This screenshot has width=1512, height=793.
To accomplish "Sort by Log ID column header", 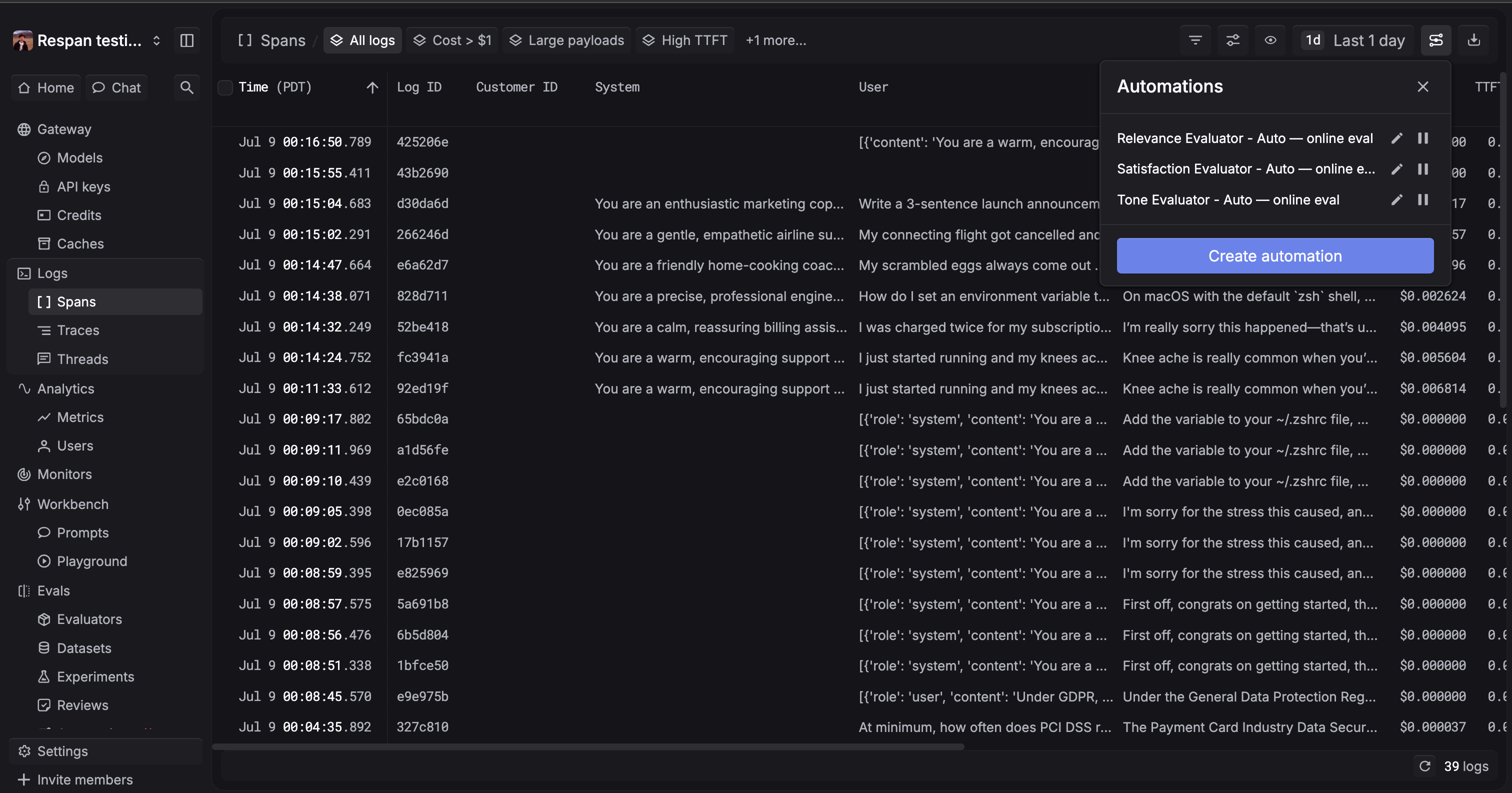I will pos(418,87).
